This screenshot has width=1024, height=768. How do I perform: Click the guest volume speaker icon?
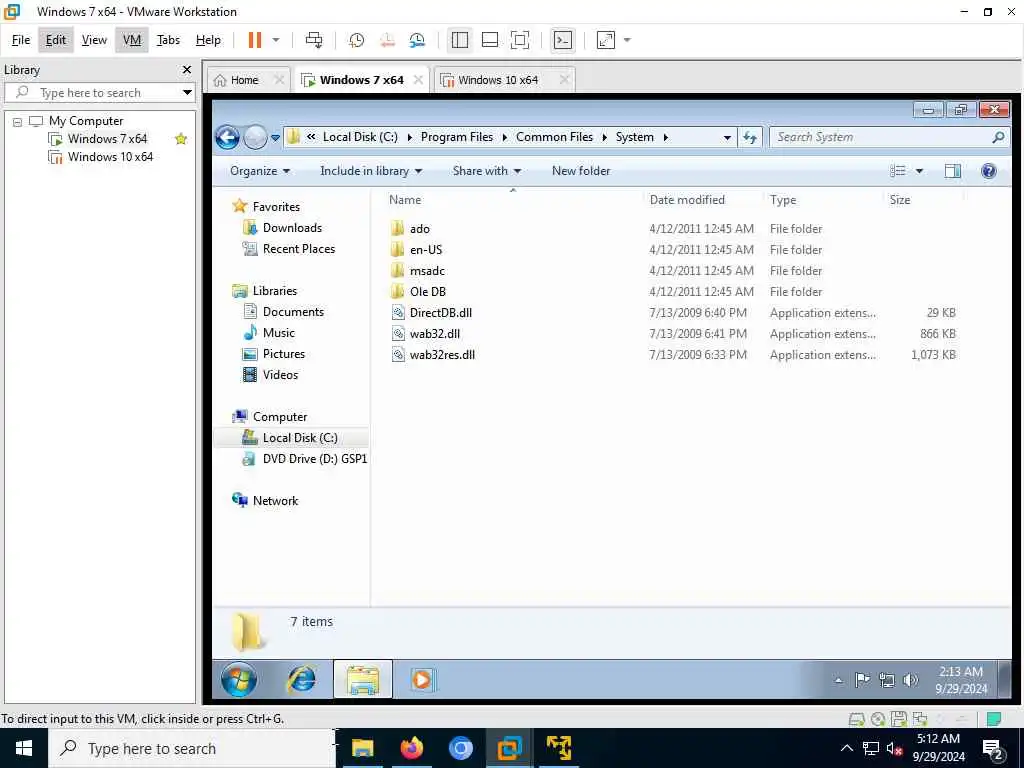pyautogui.click(x=910, y=680)
